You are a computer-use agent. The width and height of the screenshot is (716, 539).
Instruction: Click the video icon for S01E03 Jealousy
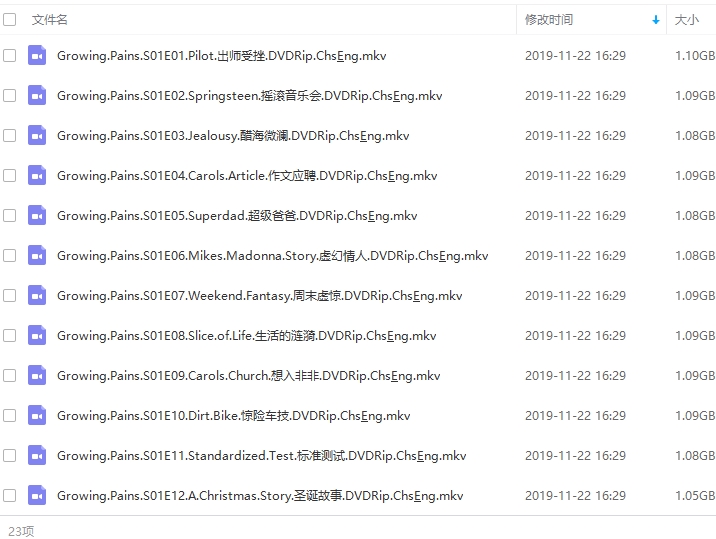37,136
